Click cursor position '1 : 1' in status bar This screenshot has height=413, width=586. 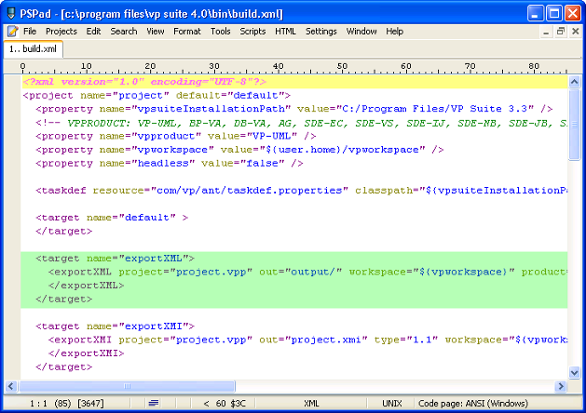tap(39, 404)
